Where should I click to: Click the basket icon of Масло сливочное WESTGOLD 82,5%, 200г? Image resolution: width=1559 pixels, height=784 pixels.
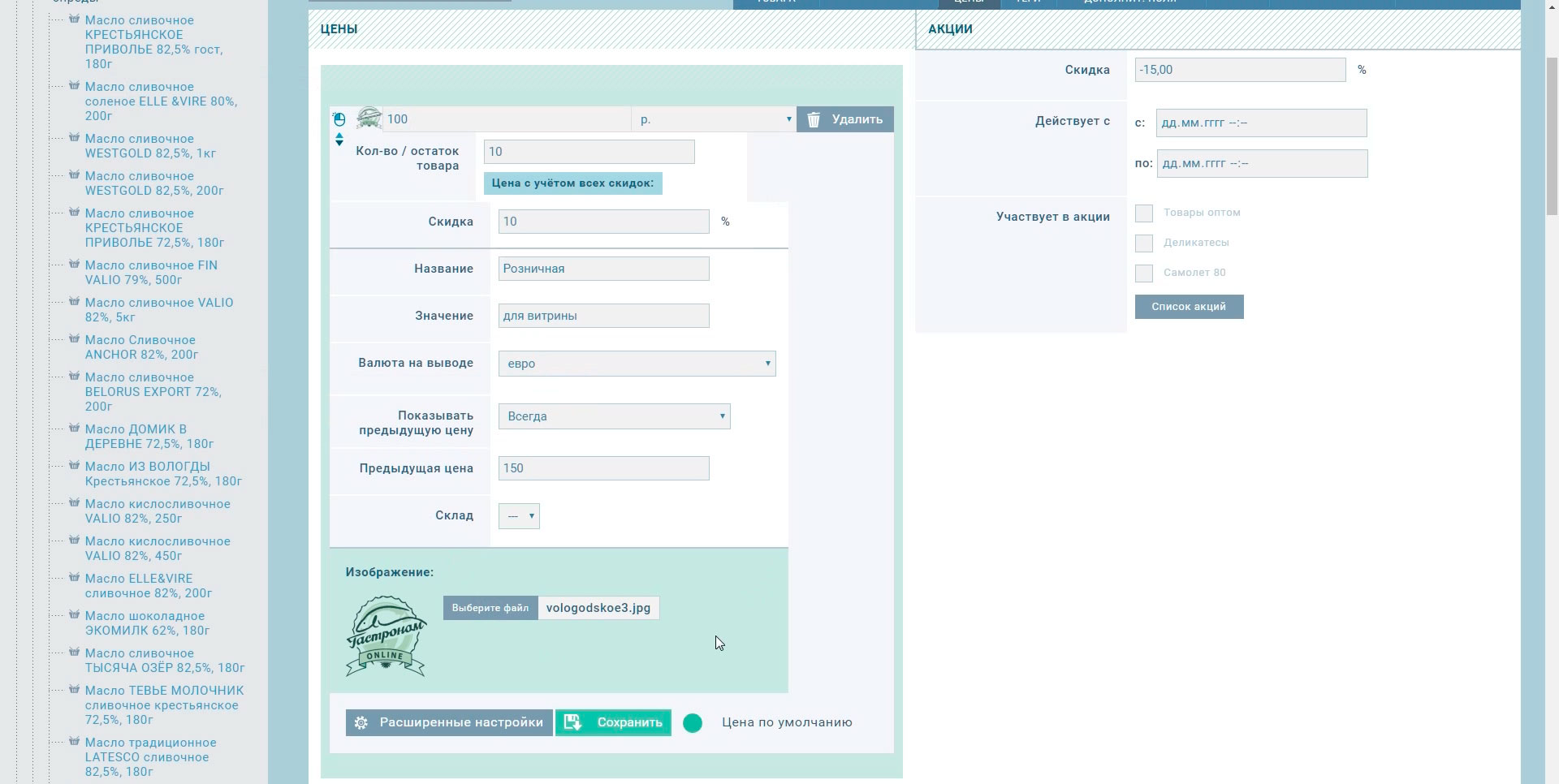pos(74,175)
